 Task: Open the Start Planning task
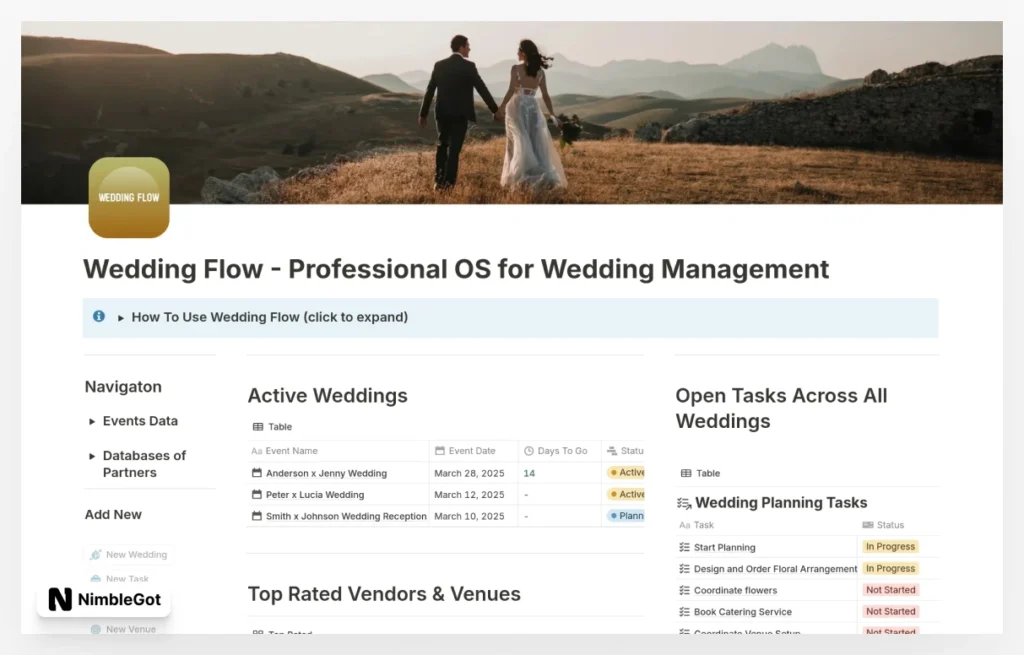[x=724, y=547]
